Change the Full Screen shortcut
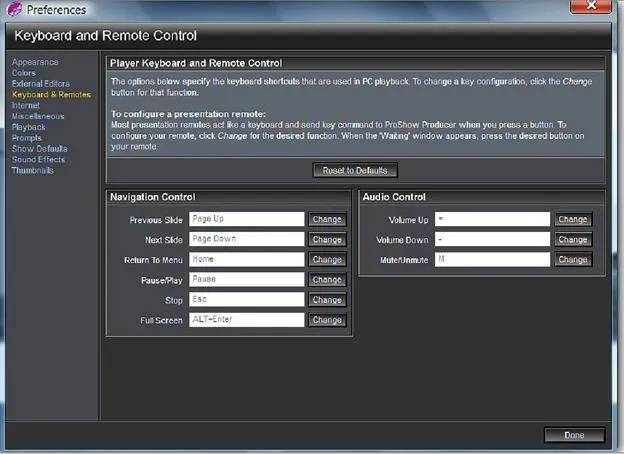Viewport: 624px width, 454px height. click(327, 320)
